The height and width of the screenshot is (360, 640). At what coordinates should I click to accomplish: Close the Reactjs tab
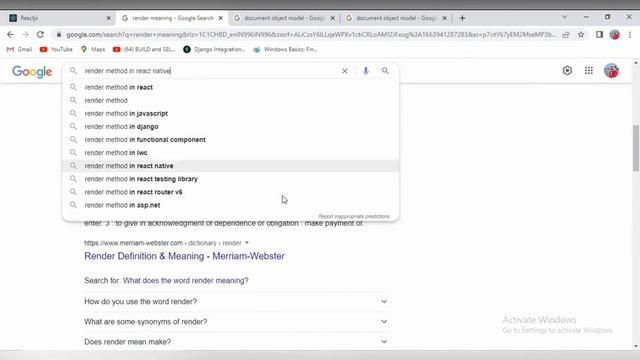click(108, 18)
